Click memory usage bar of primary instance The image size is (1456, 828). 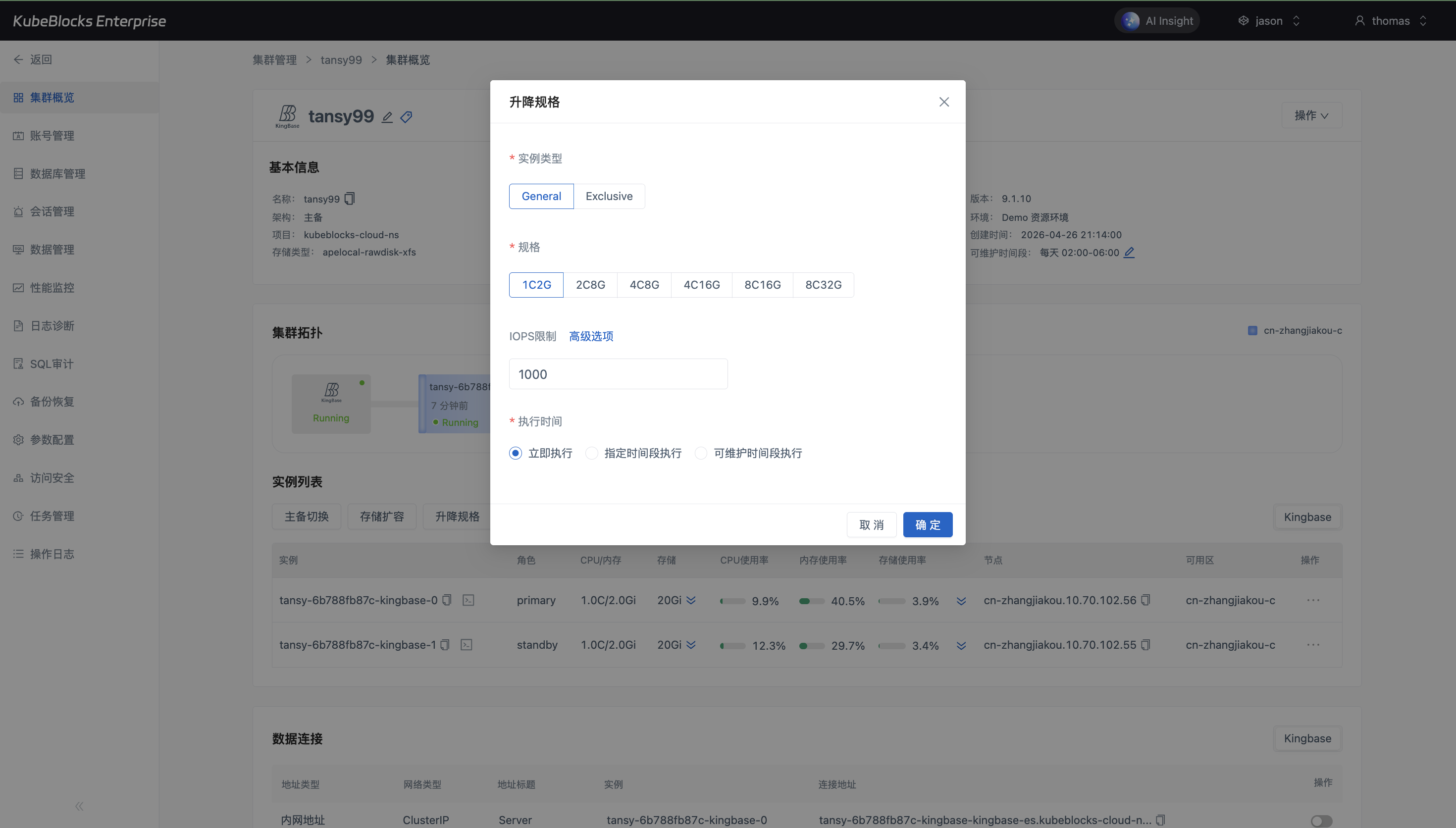tap(811, 601)
